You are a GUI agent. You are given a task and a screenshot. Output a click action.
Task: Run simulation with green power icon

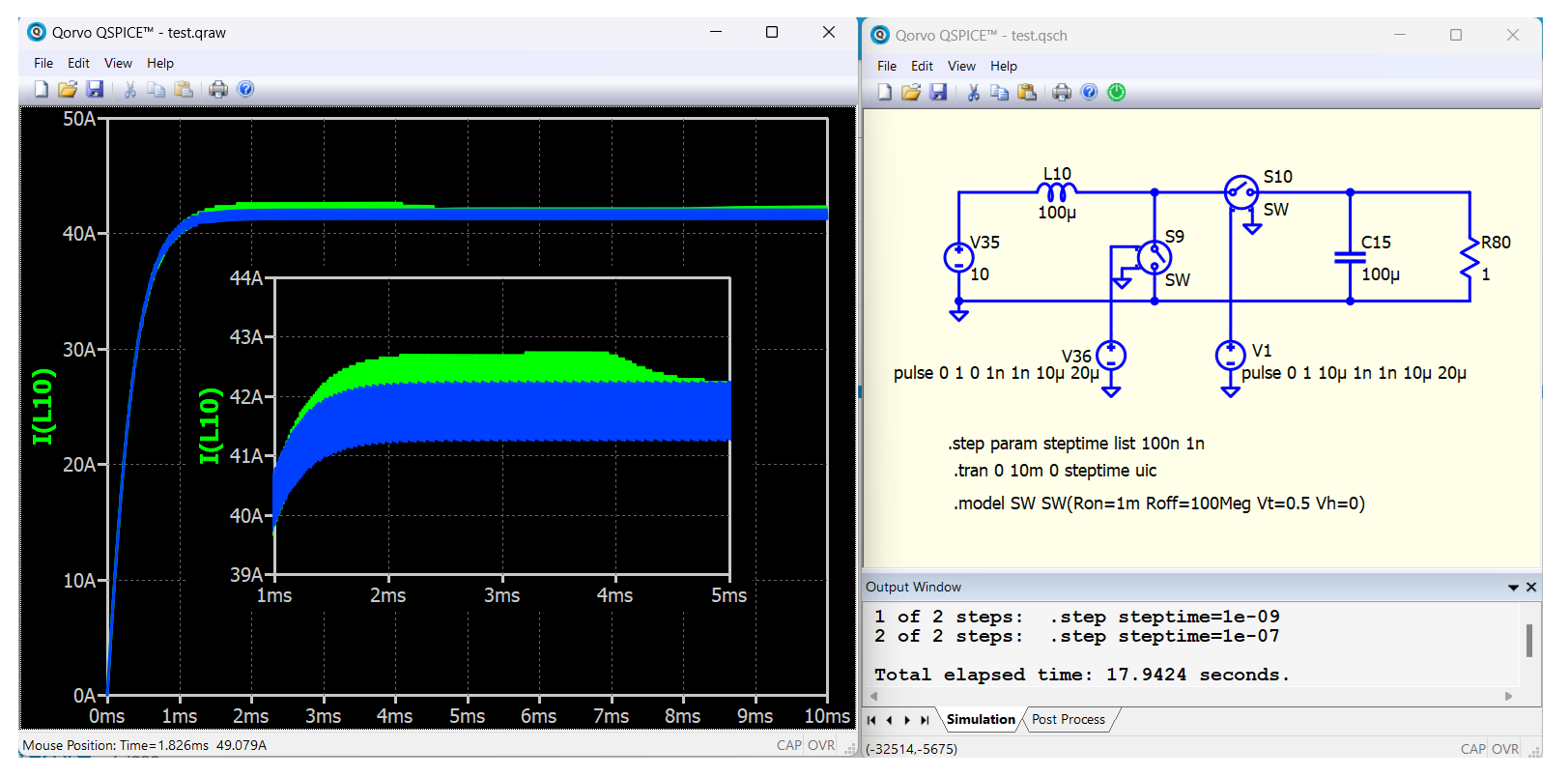coord(1116,92)
